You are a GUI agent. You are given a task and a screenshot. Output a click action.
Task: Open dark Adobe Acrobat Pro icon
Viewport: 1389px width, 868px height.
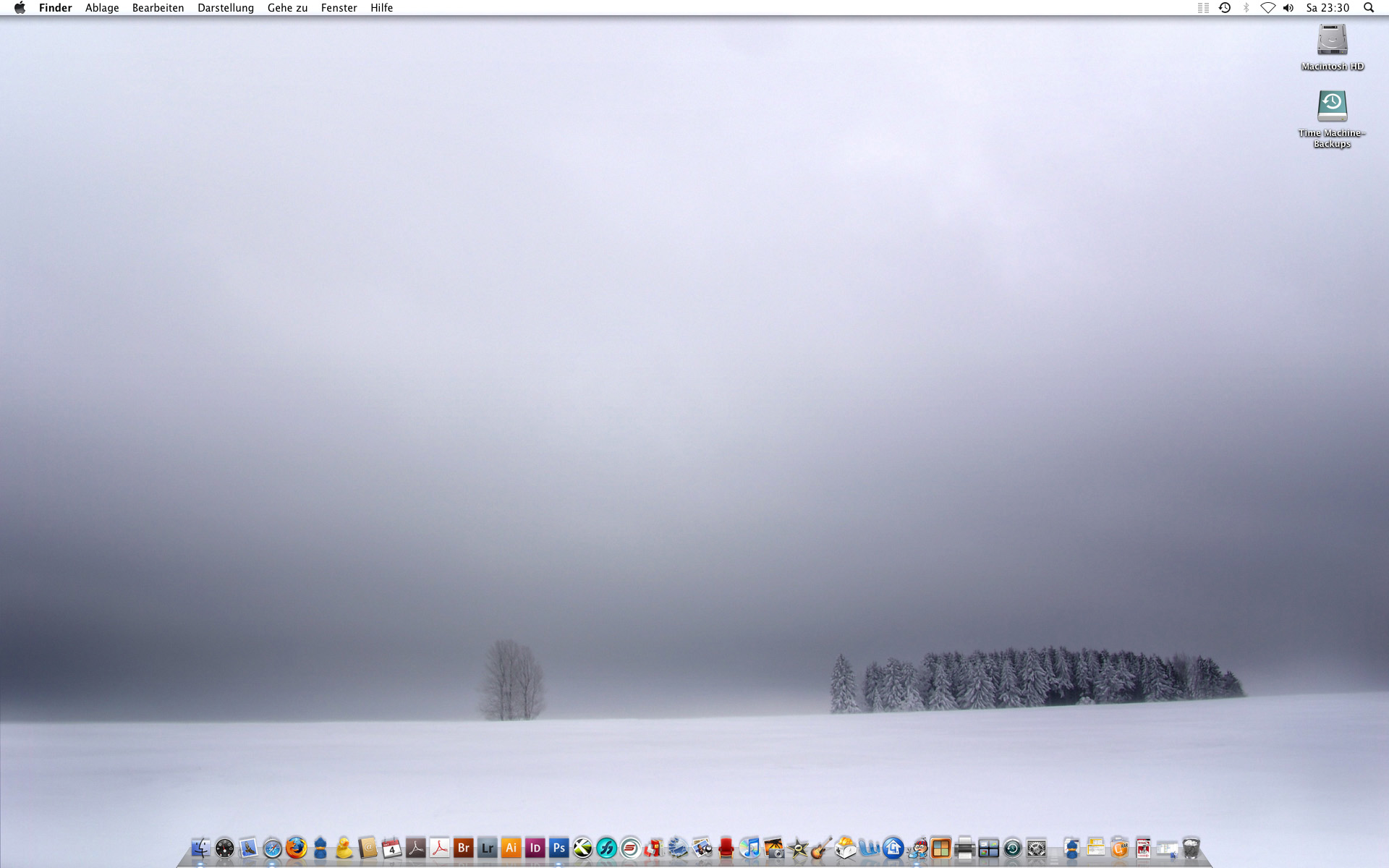point(415,848)
